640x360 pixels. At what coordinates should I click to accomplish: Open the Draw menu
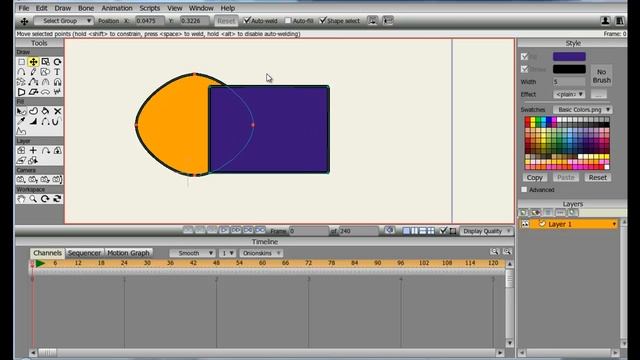[62, 8]
